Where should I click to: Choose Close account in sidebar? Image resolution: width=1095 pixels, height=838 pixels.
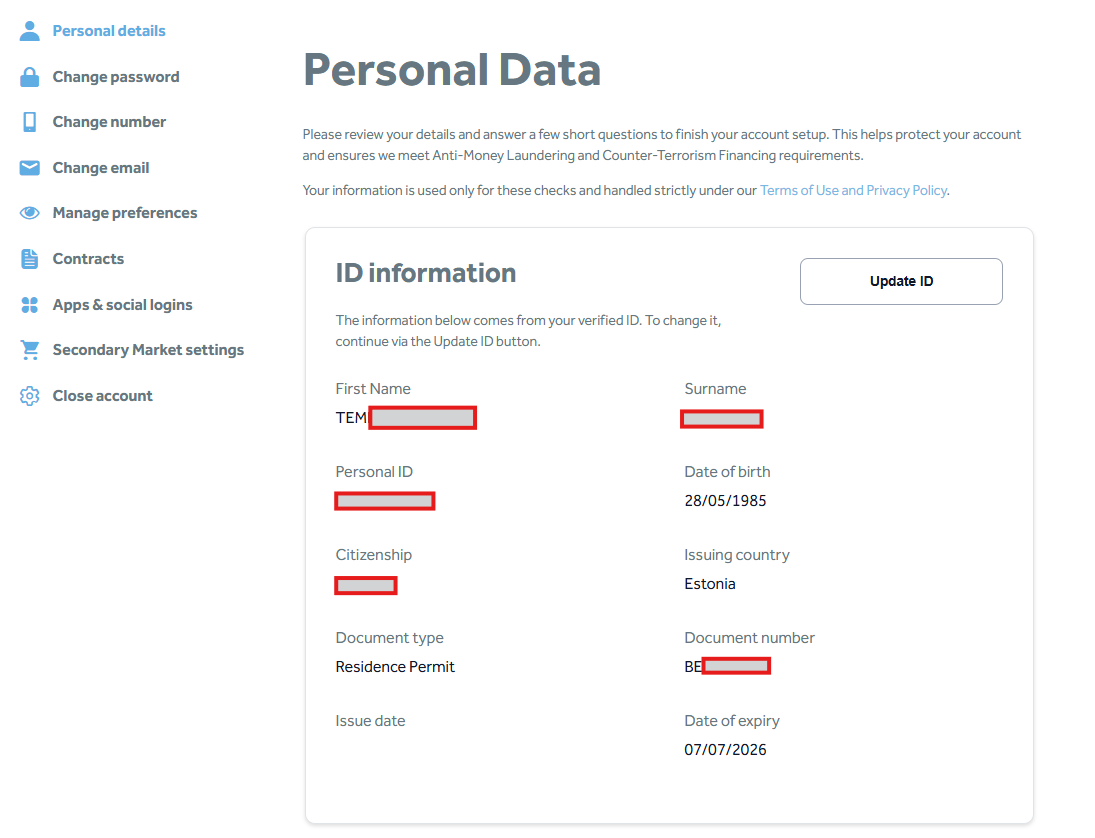click(x=102, y=396)
